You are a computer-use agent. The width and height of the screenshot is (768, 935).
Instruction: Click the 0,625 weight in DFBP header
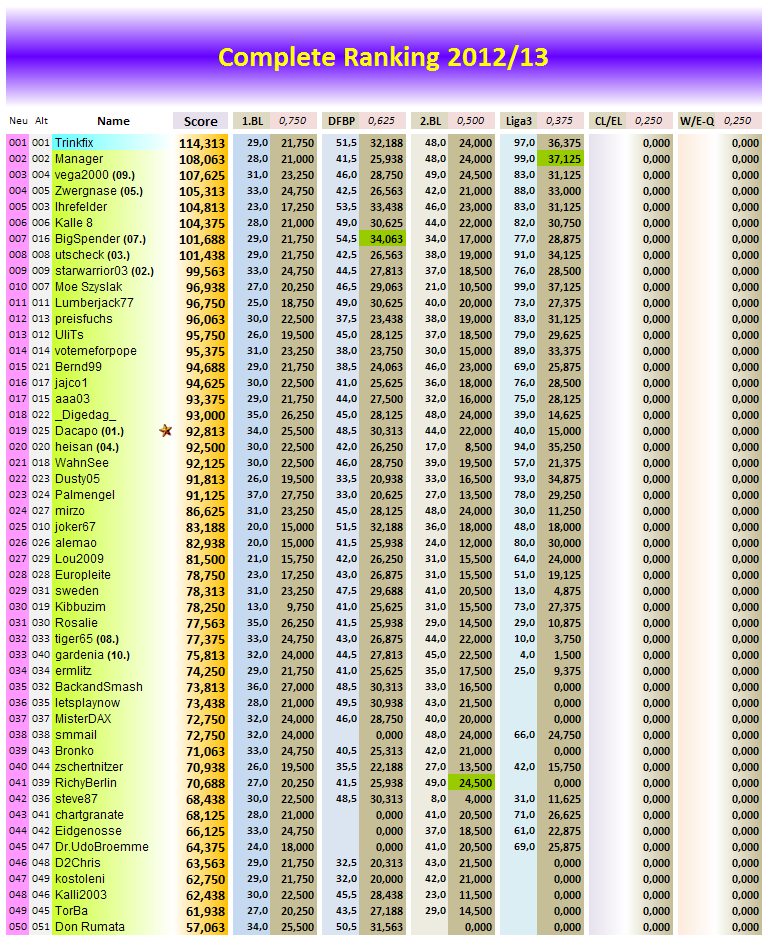pos(381,121)
